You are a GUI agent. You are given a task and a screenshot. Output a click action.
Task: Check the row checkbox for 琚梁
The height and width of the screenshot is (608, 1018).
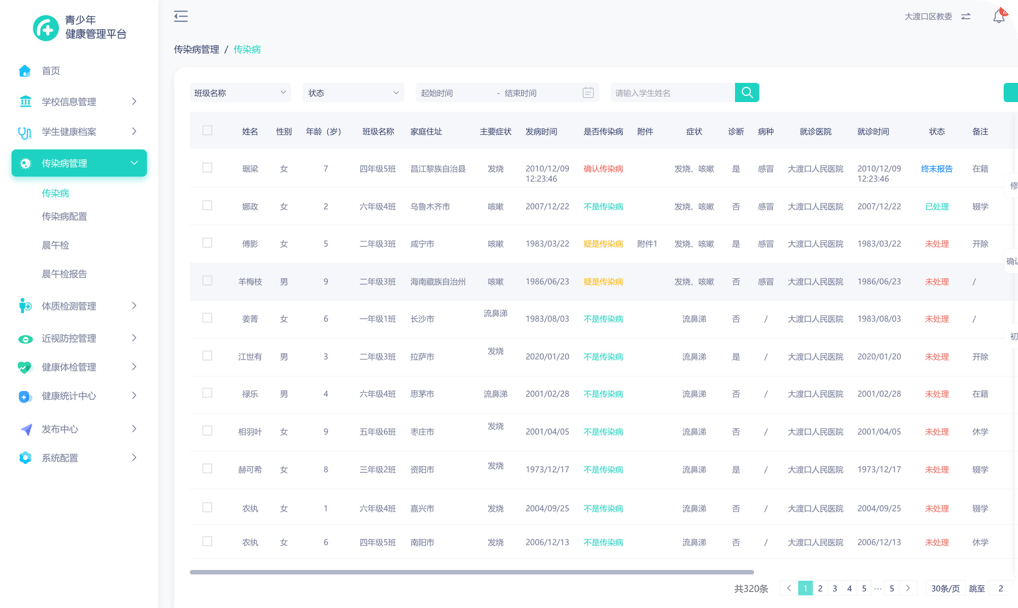coord(207,168)
